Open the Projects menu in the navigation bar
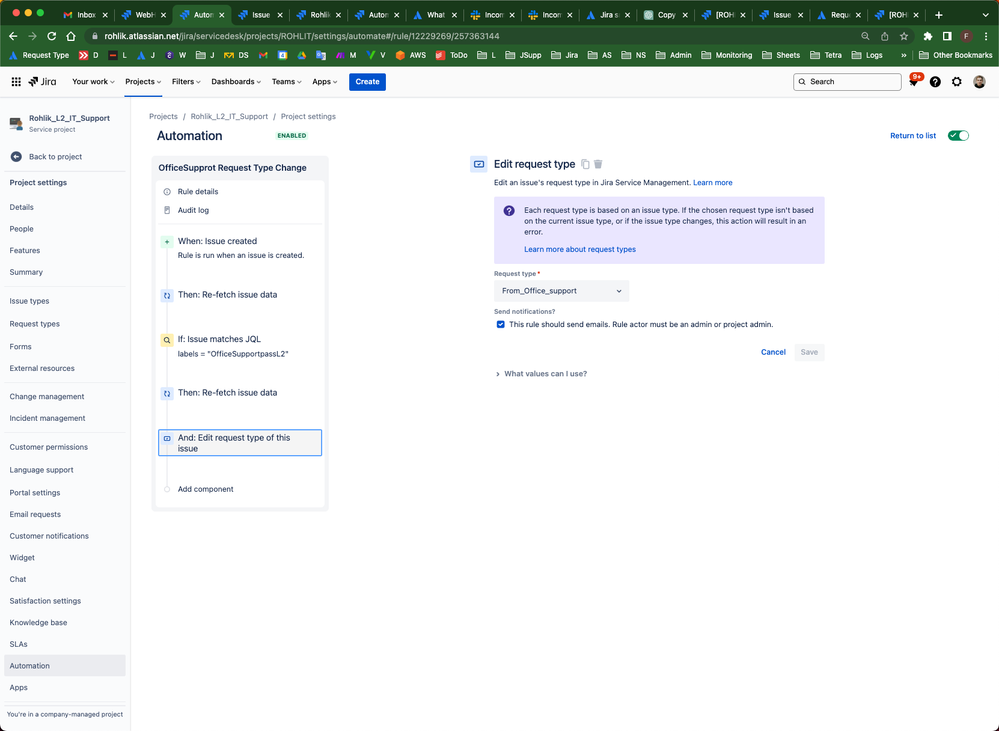The width and height of the screenshot is (999, 731). pos(142,82)
